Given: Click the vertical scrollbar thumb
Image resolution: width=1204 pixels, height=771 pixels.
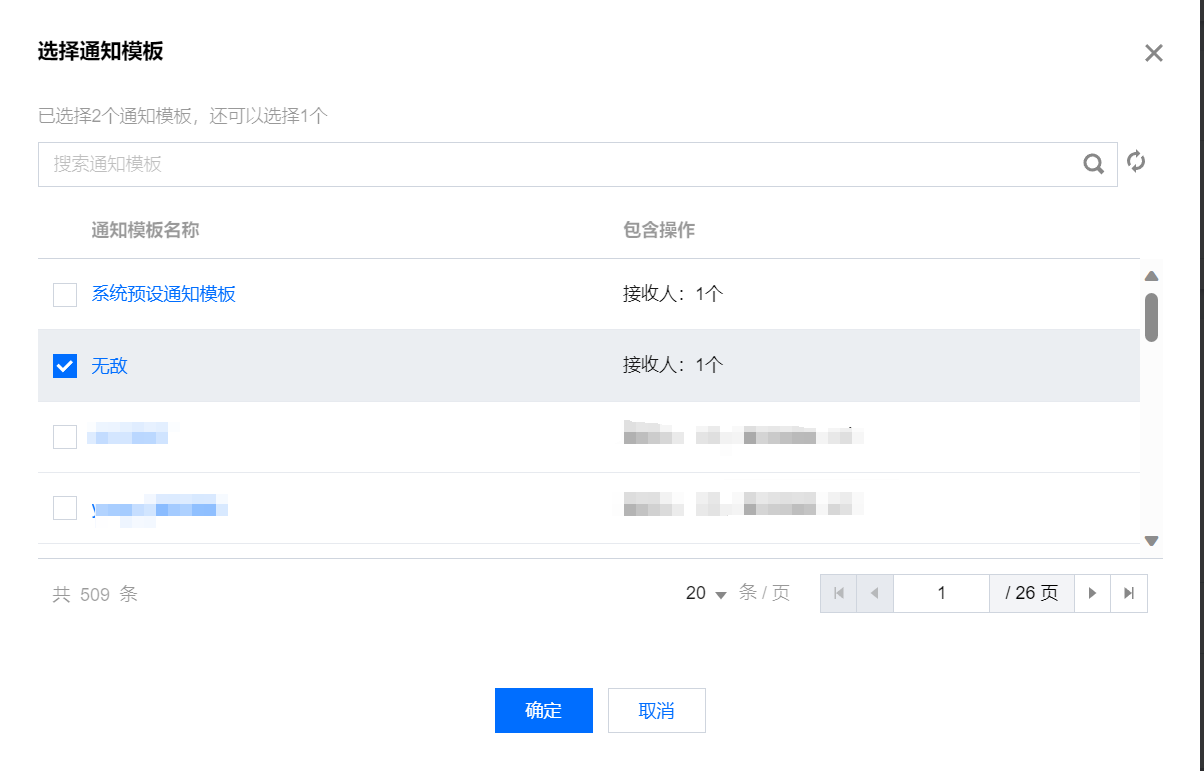Looking at the screenshot, I should point(1151,317).
